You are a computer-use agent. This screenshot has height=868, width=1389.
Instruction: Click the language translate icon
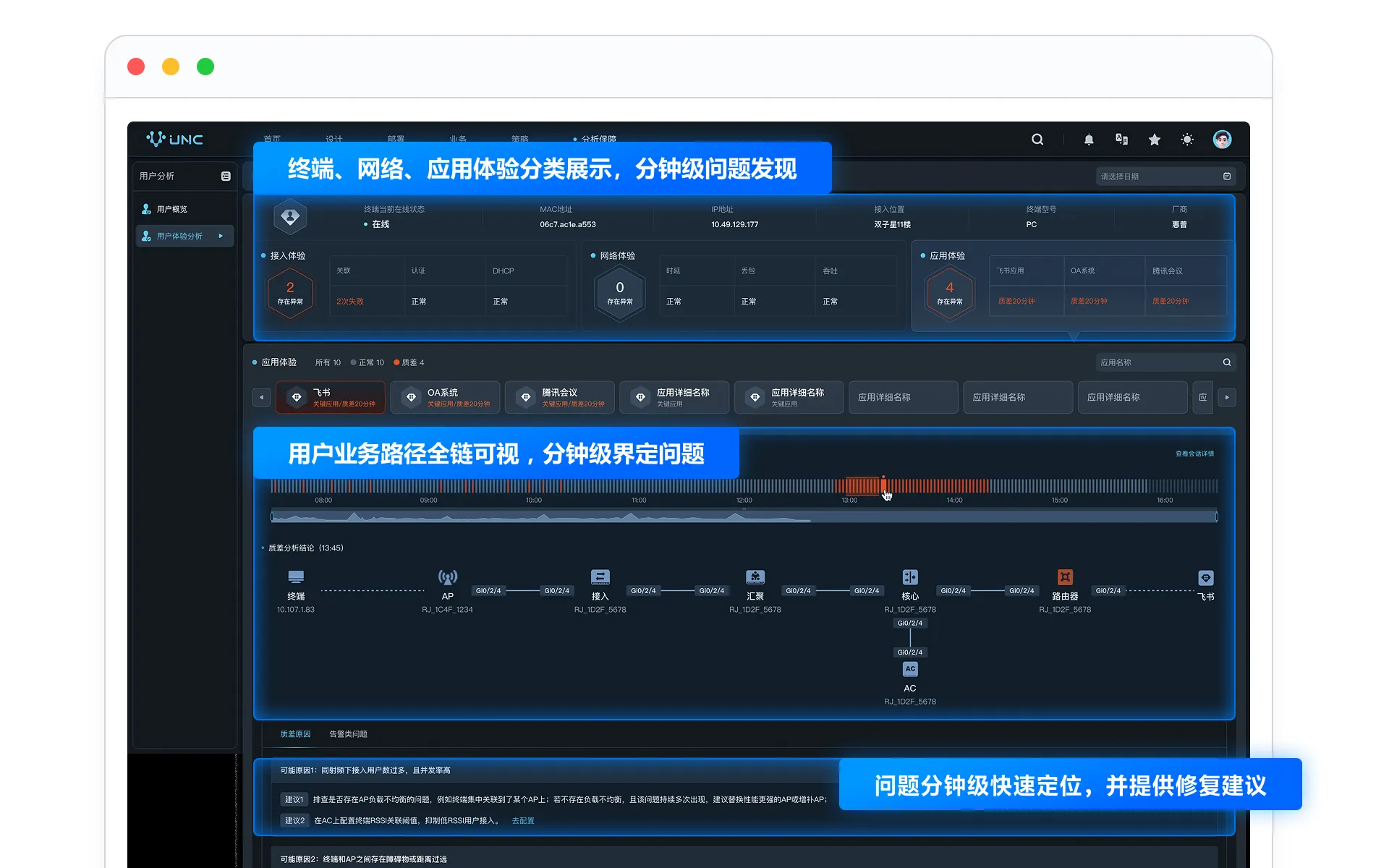(x=1121, y=140)
